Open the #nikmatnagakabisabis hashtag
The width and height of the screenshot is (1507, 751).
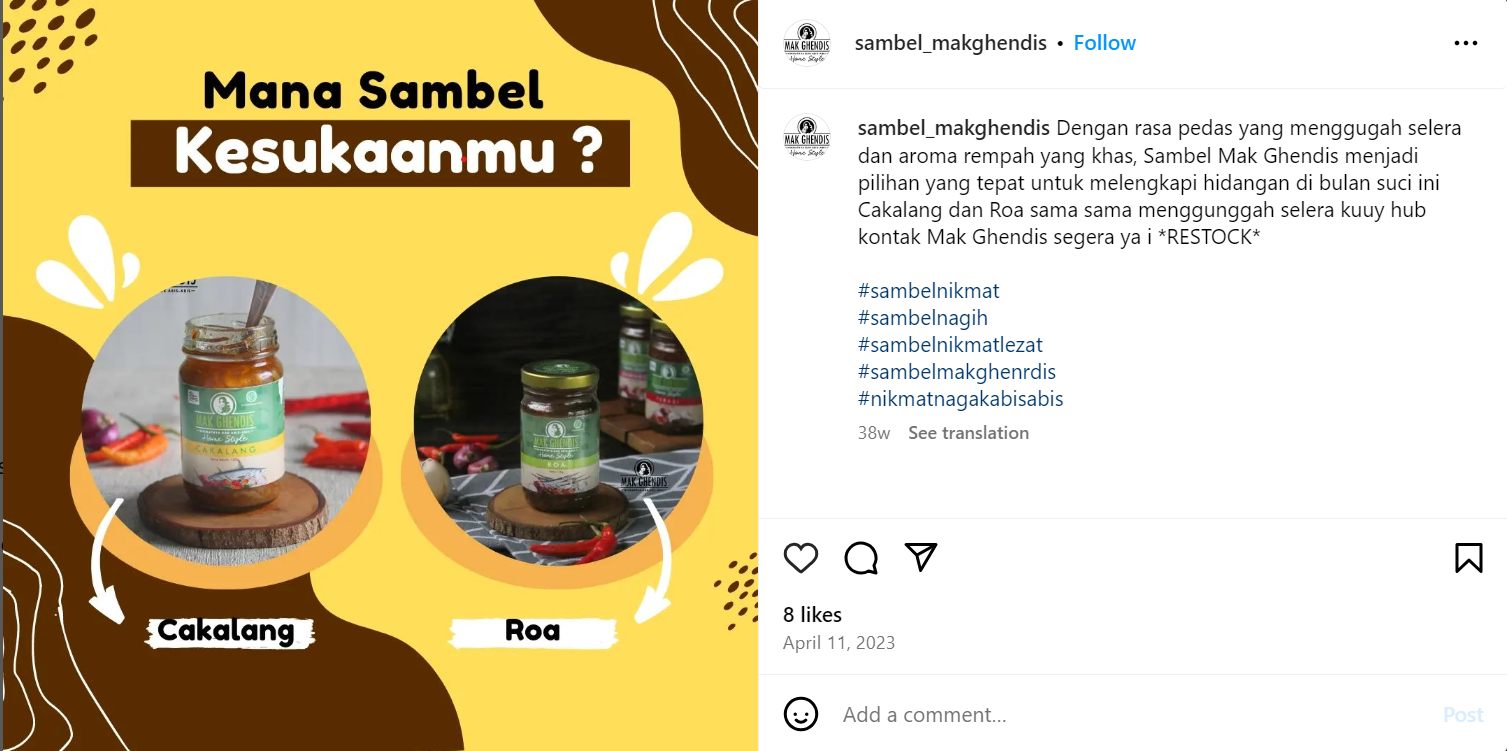tap(961, 399)
